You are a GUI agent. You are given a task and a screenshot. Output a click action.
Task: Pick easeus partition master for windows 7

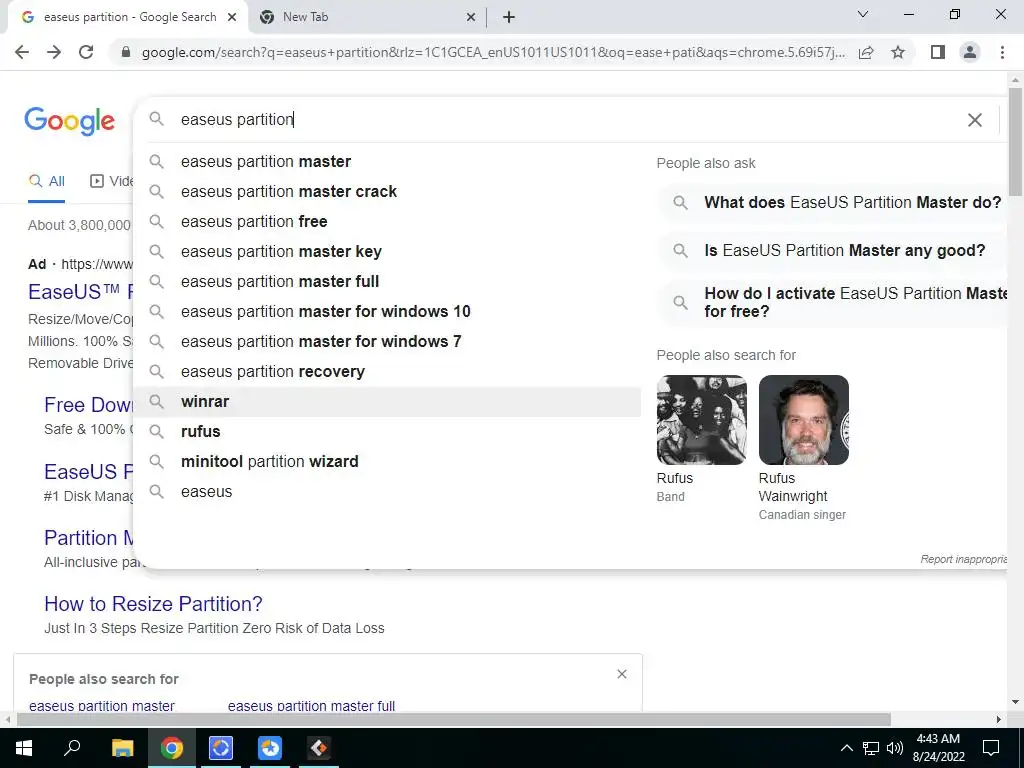[x=387, y=342]
